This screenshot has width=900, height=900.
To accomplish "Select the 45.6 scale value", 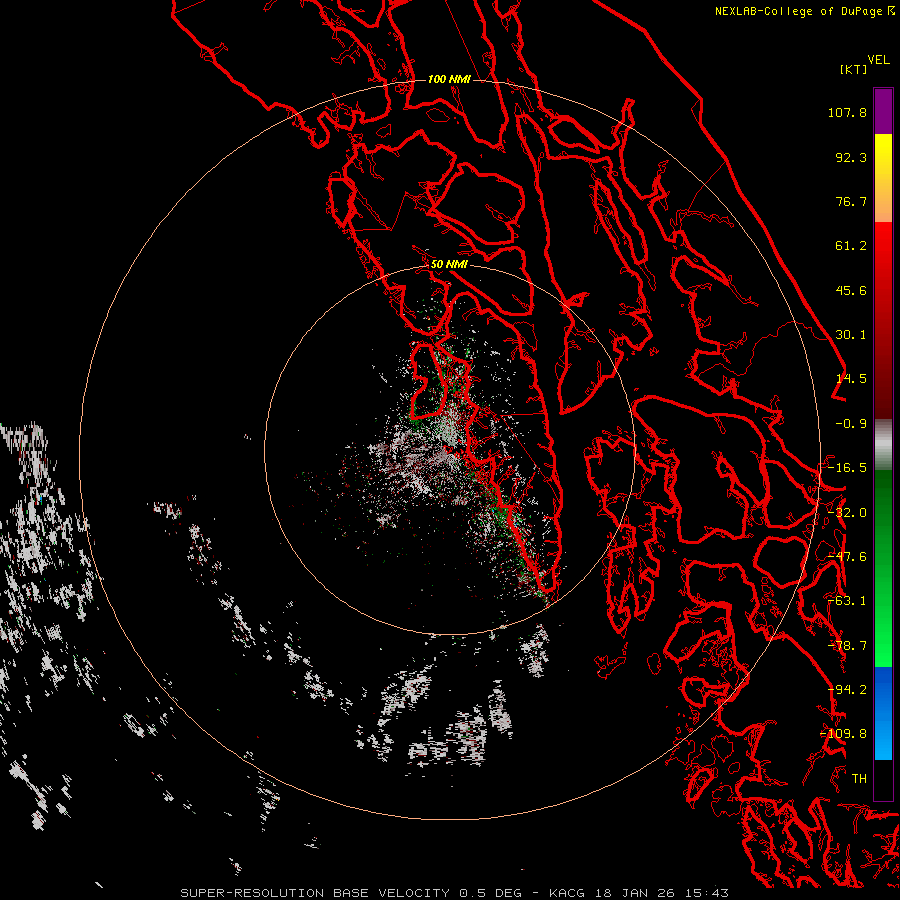I will pos(851,290).
